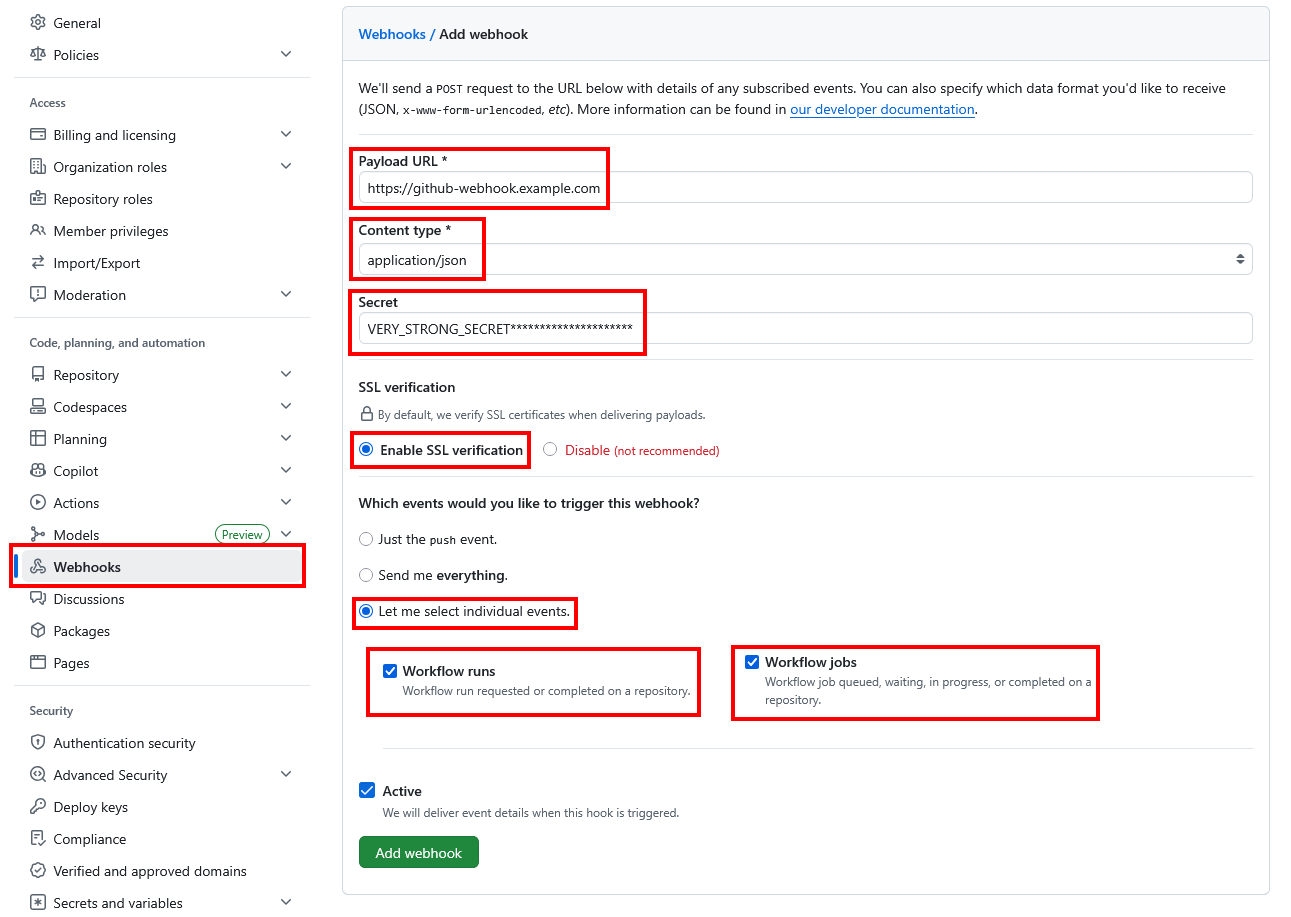The image size is (1291, 917).
Task: Click the green Add webhook button
Action: click(x=418, y=853)
